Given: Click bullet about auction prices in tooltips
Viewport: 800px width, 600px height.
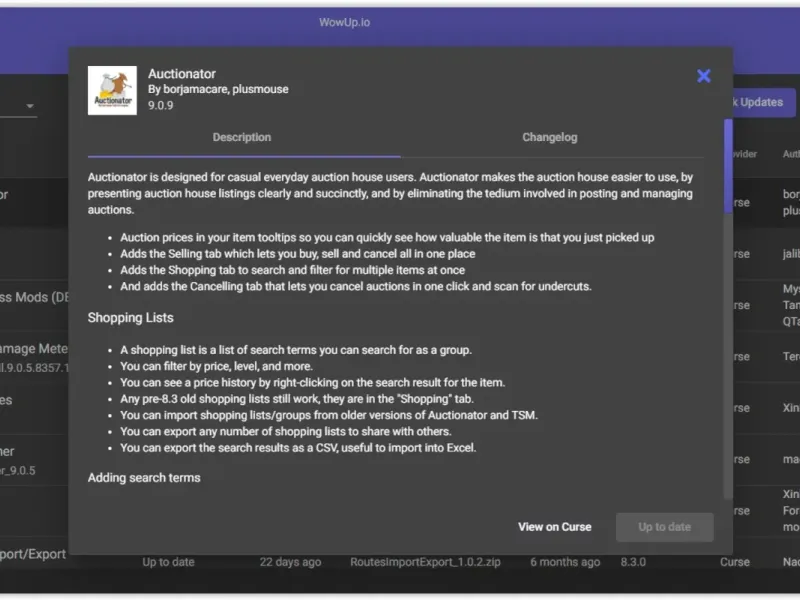Looking at the screenshot, I should pyautogui.click(x=387, y=237).
